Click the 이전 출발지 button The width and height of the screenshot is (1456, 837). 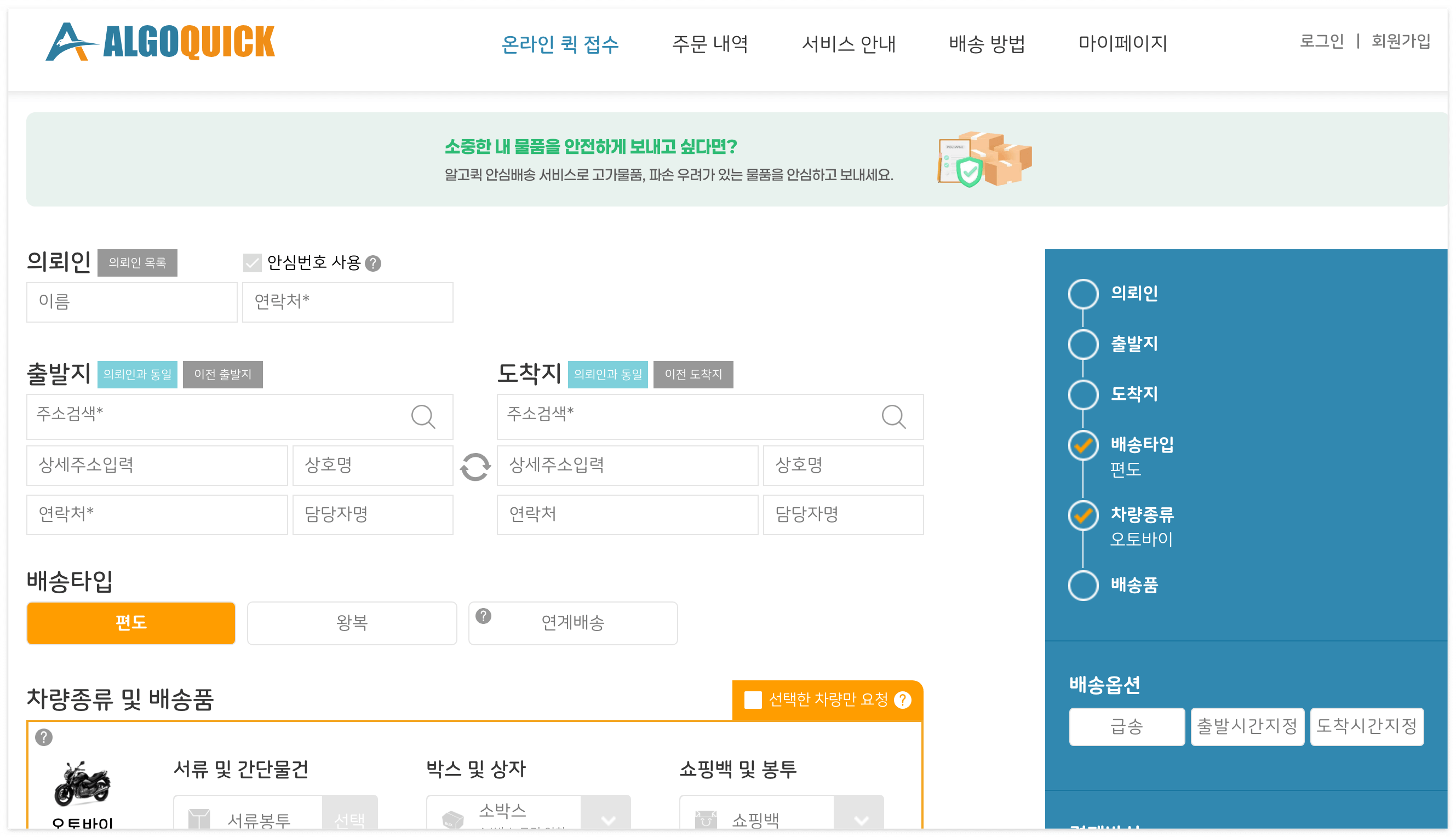[x=222, y=374]
